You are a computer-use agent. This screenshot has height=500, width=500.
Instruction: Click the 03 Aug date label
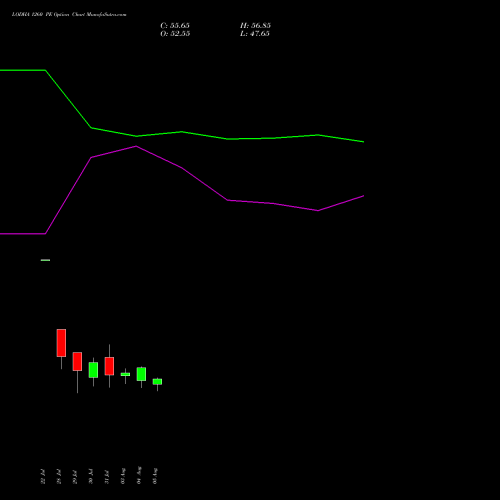[123, 476]
